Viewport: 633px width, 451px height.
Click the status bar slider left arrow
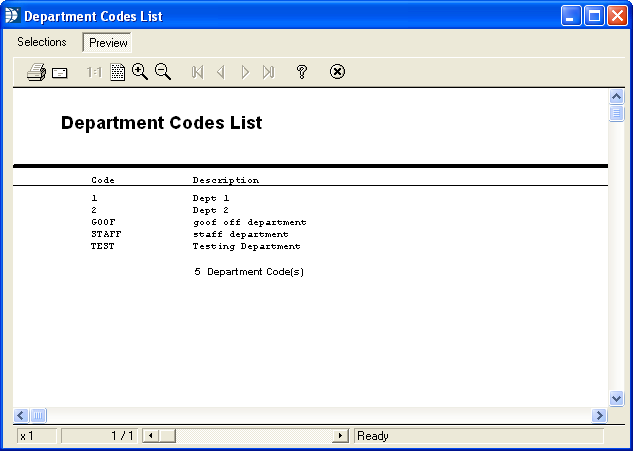(x=150, y=436)
